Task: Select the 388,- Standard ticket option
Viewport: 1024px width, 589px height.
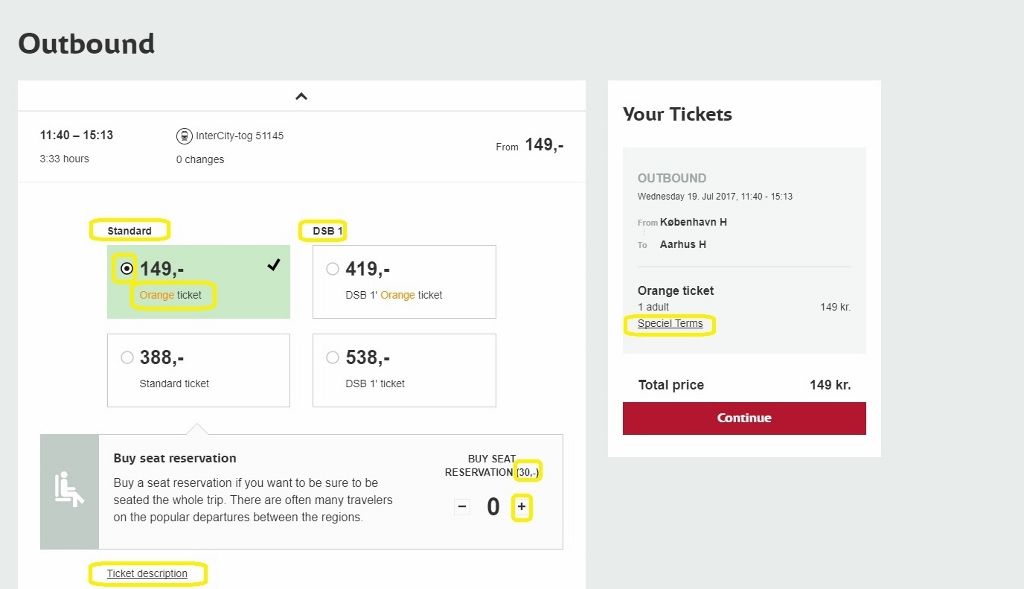Action: point(127,359)
